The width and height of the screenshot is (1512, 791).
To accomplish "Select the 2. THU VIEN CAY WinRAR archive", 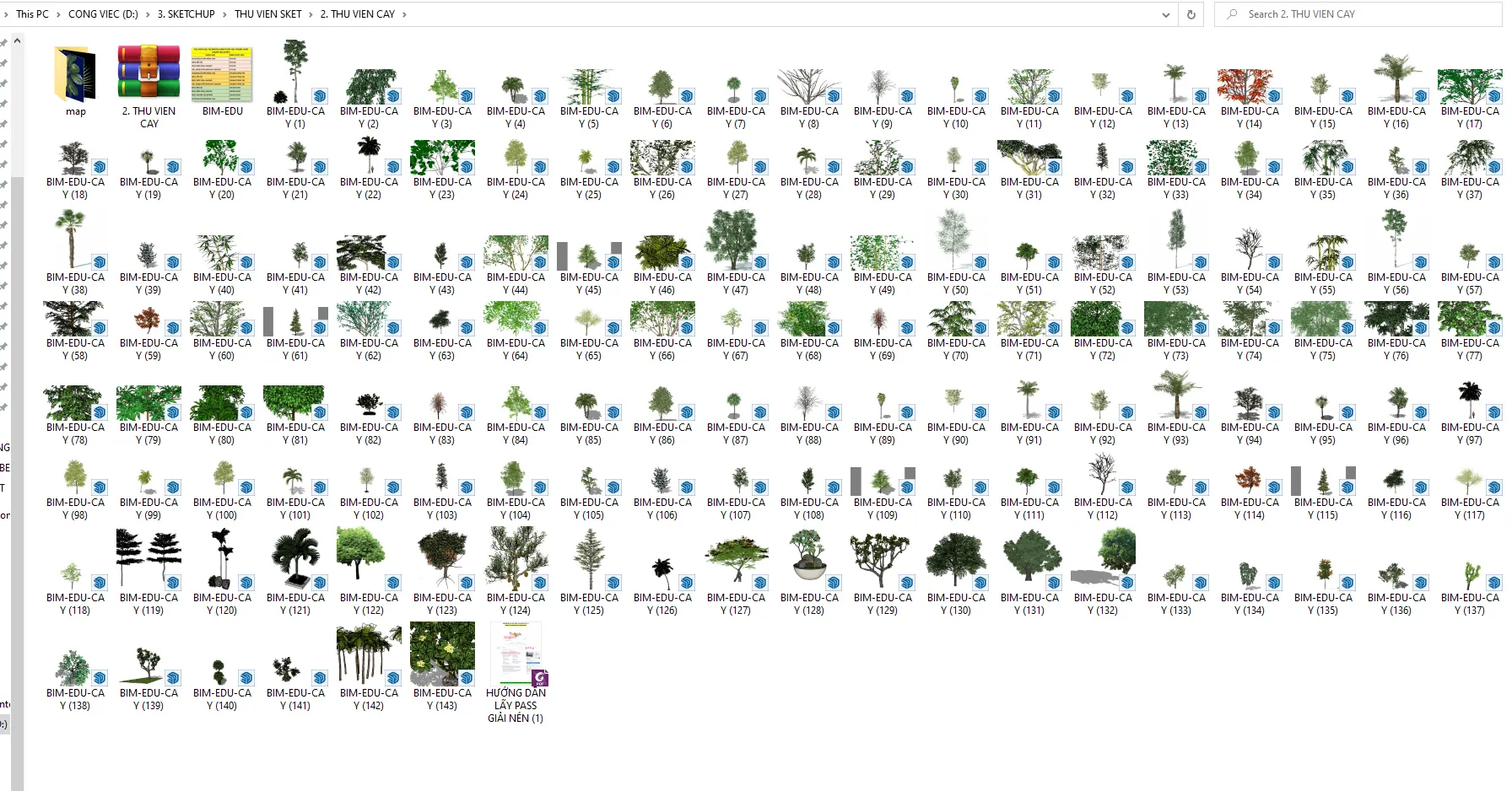I will coord(148,74).
